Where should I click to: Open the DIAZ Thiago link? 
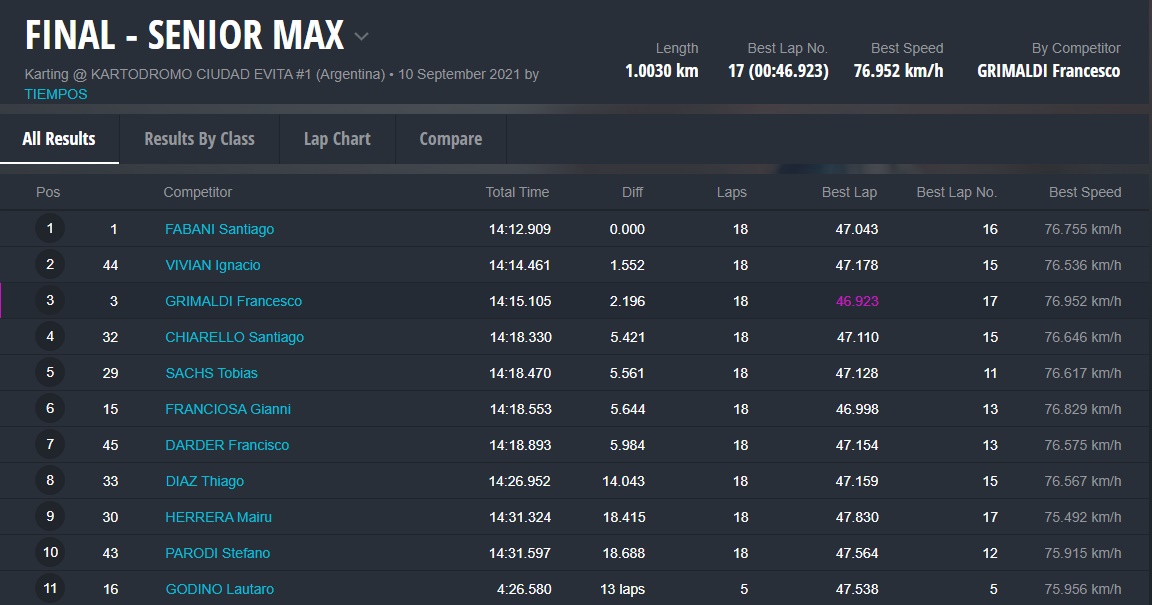pyautogui.click(x=204, y=481)
